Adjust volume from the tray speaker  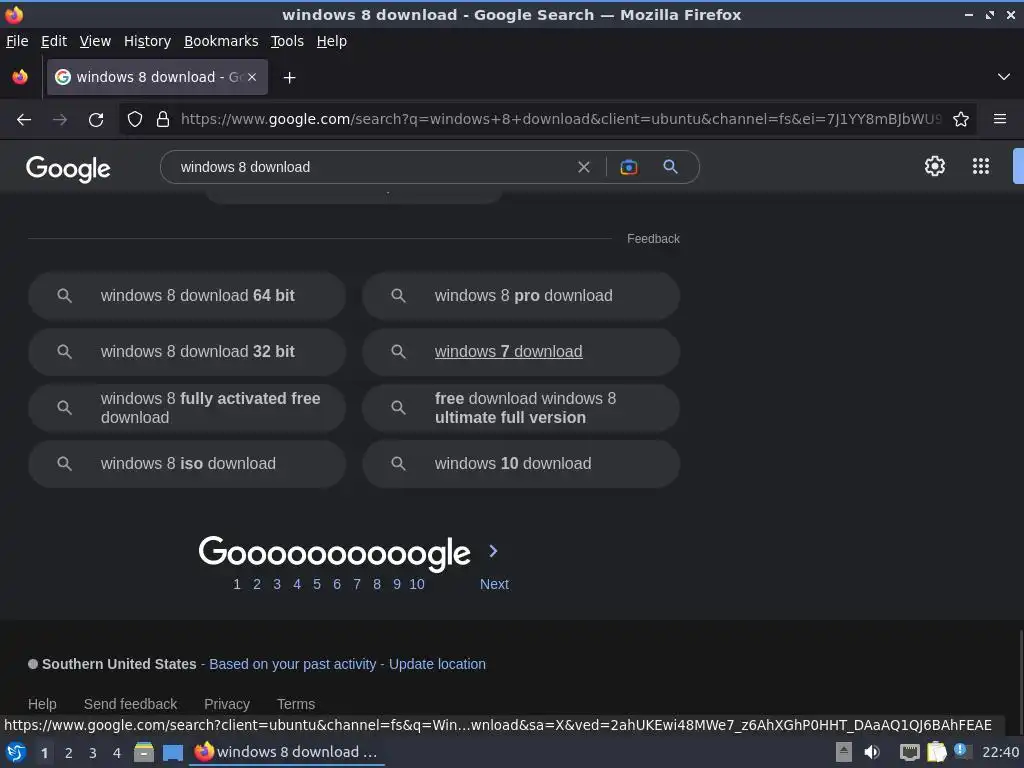click(x=872, y=752)
